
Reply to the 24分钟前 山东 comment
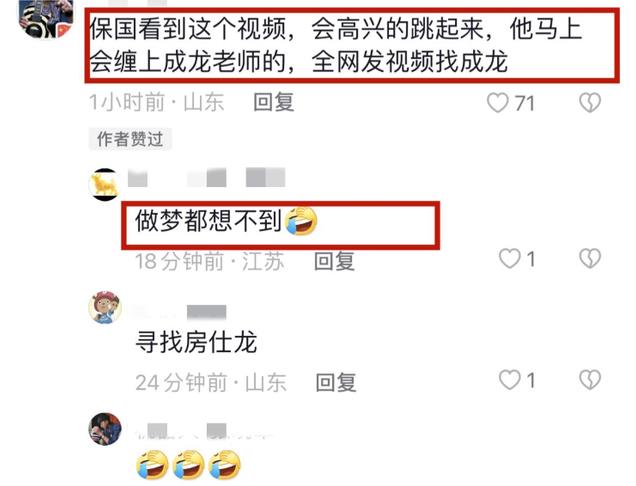tap(336, 383)
